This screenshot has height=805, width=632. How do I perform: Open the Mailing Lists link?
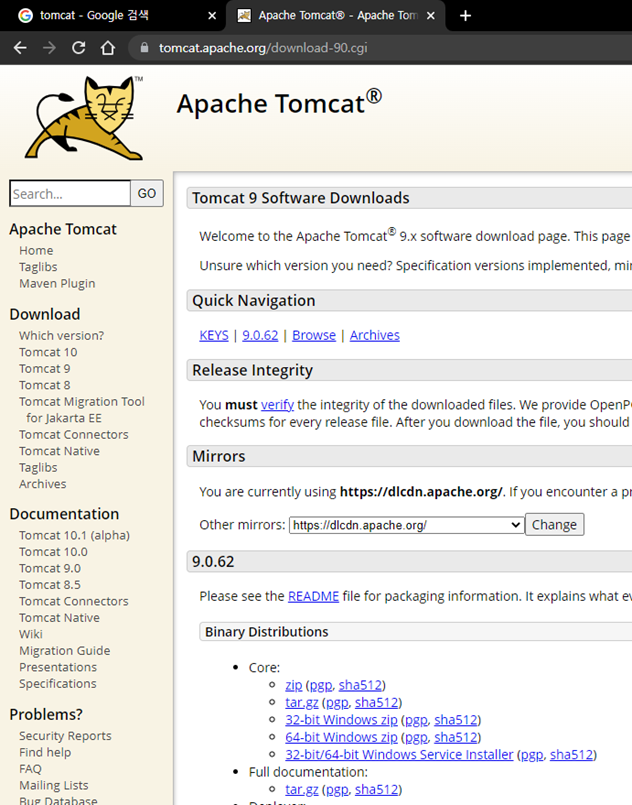coord(54,785)
